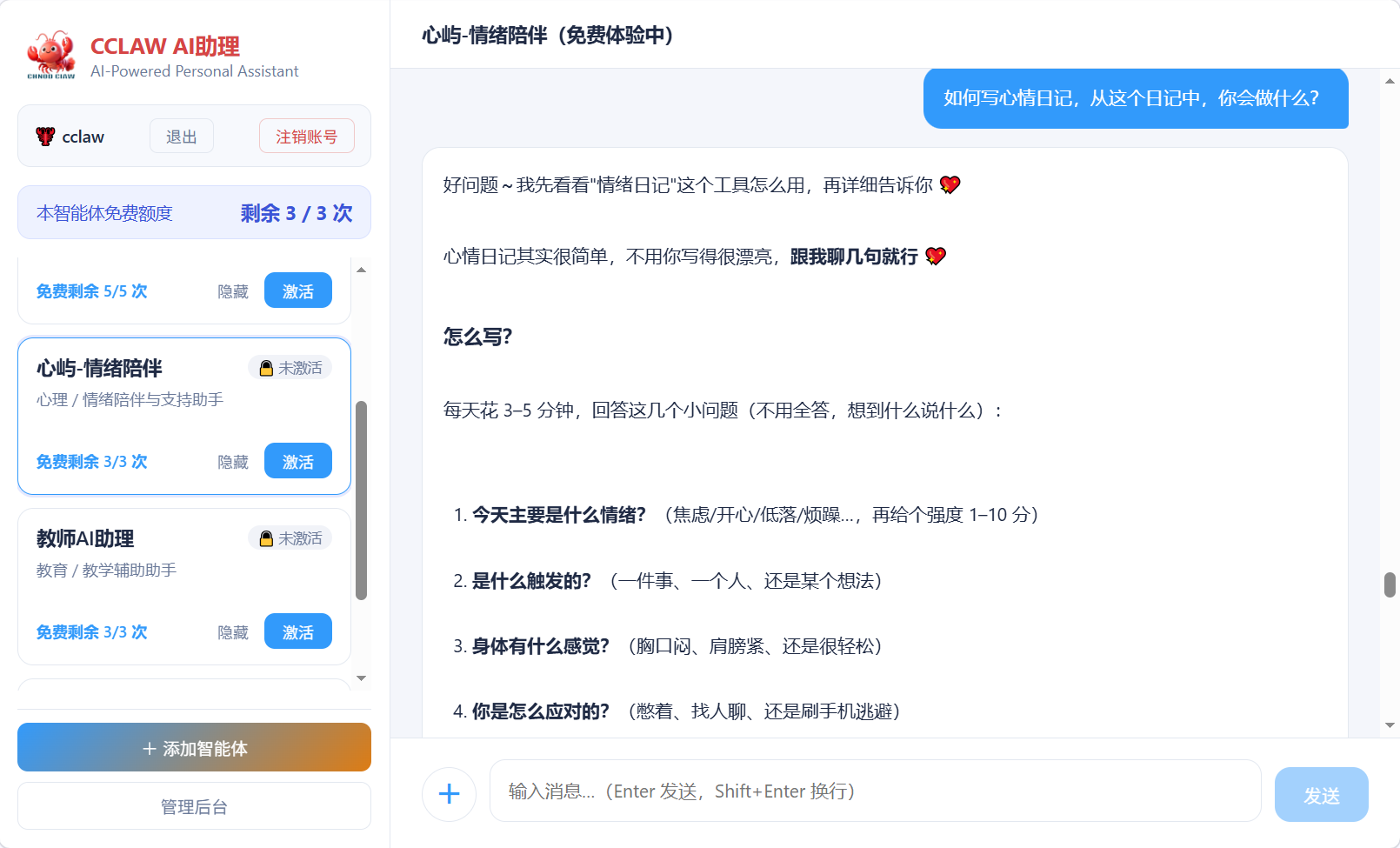The width and height of the screenshot is (1400, 848).
Task: Click the bold text 跟我聊几句就行
Action: tap(854, 257)
